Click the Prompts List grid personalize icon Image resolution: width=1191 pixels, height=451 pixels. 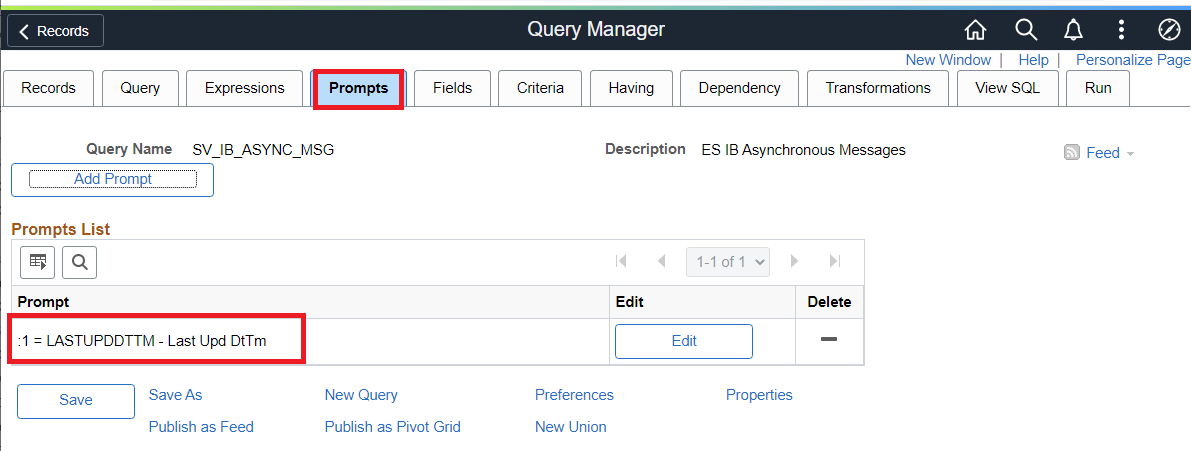(x=38, y=262)
